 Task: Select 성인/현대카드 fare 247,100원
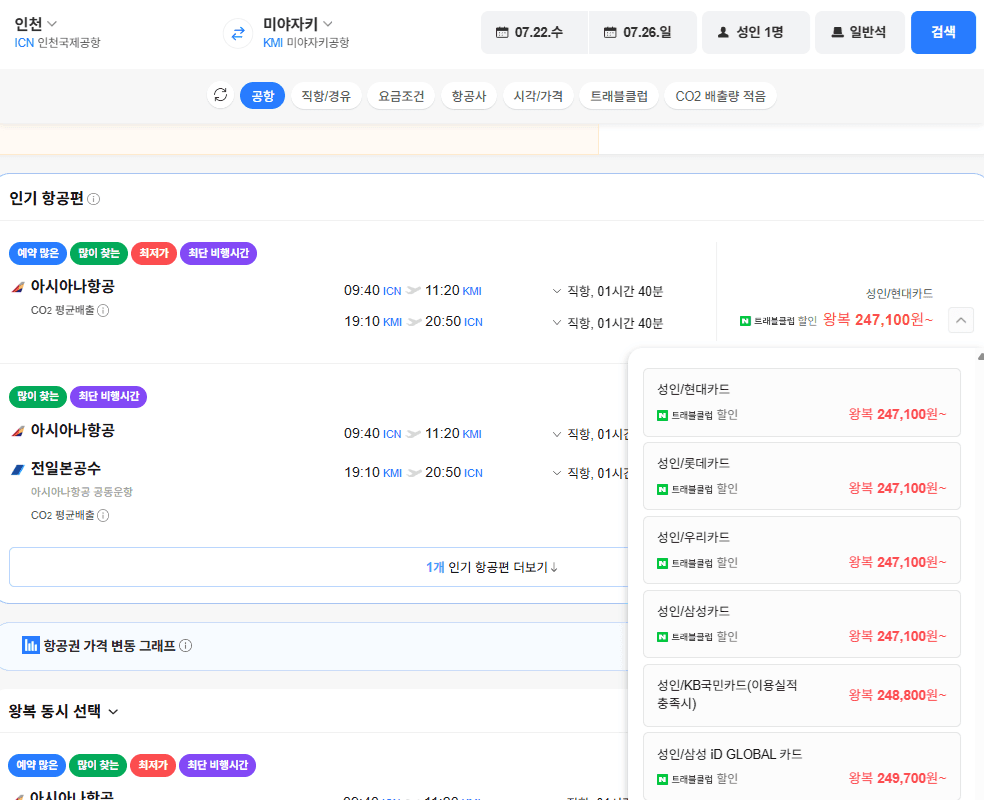tap(802, 402)
